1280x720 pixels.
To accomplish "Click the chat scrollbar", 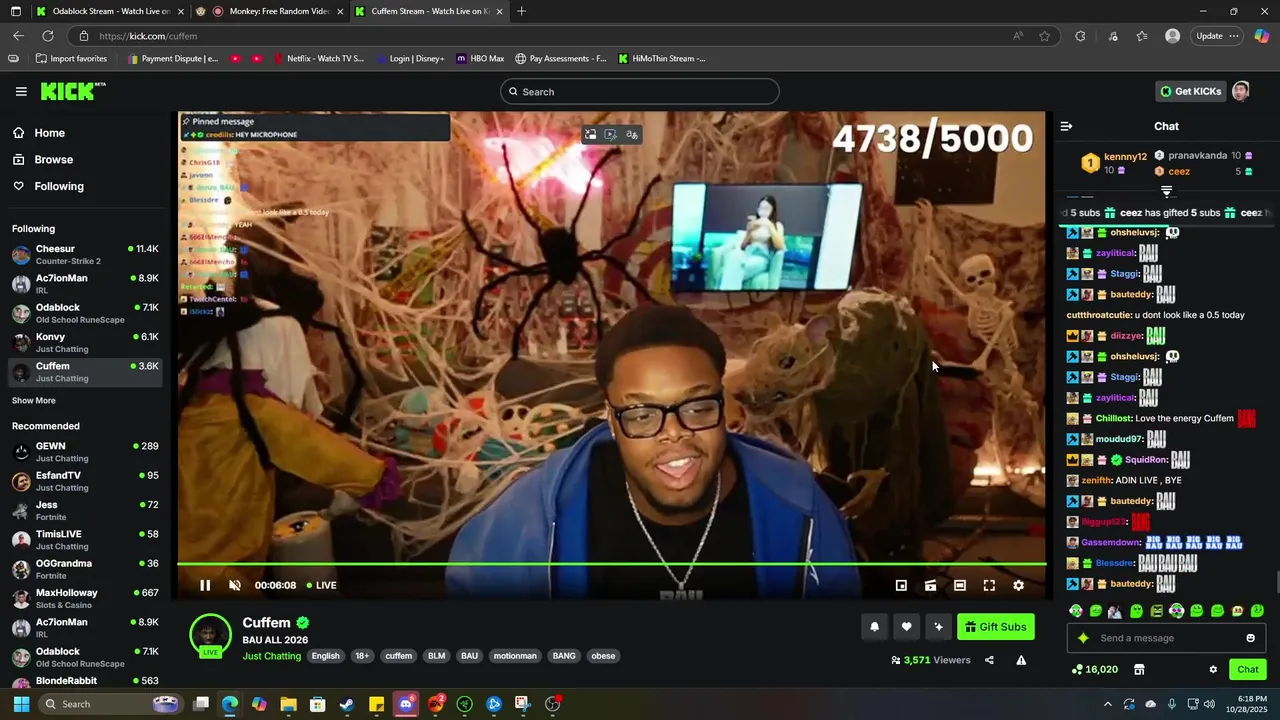I will (1276, 582).
